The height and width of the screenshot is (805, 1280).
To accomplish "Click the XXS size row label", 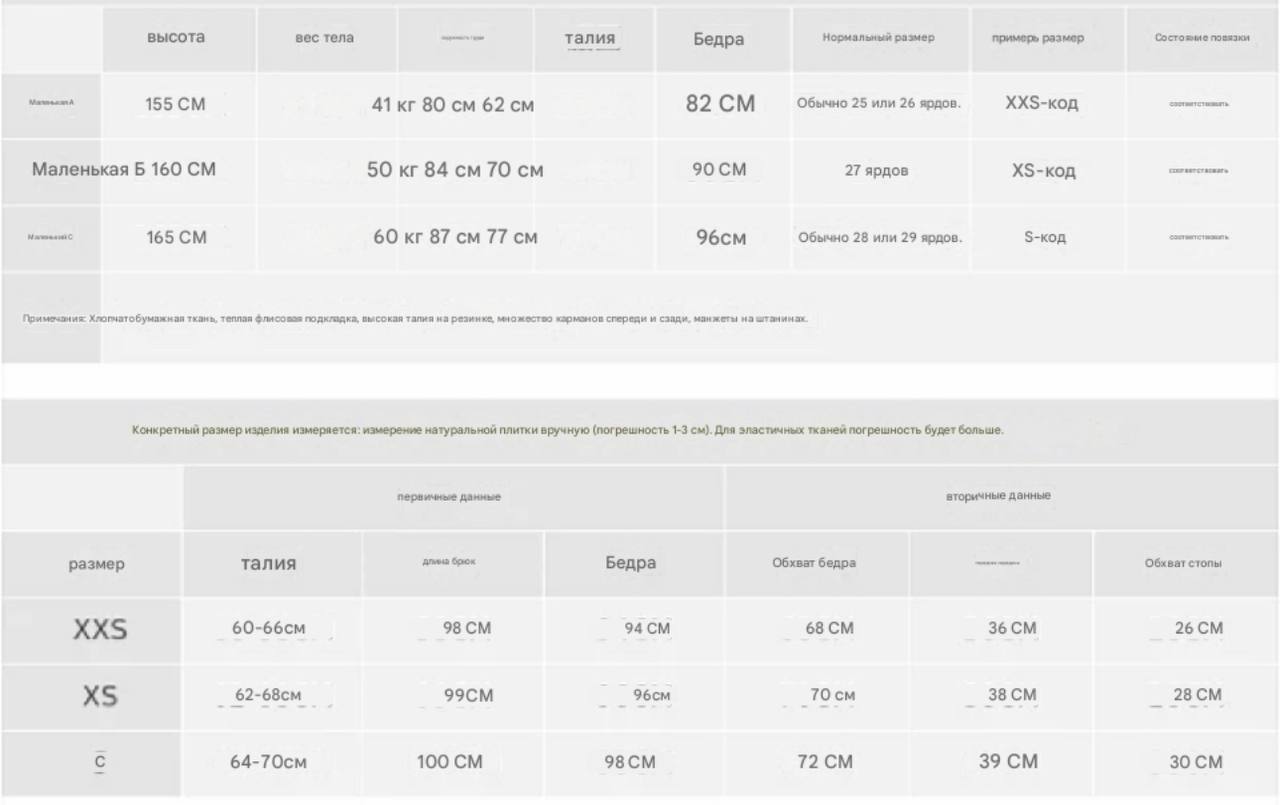I will point(100,630).
